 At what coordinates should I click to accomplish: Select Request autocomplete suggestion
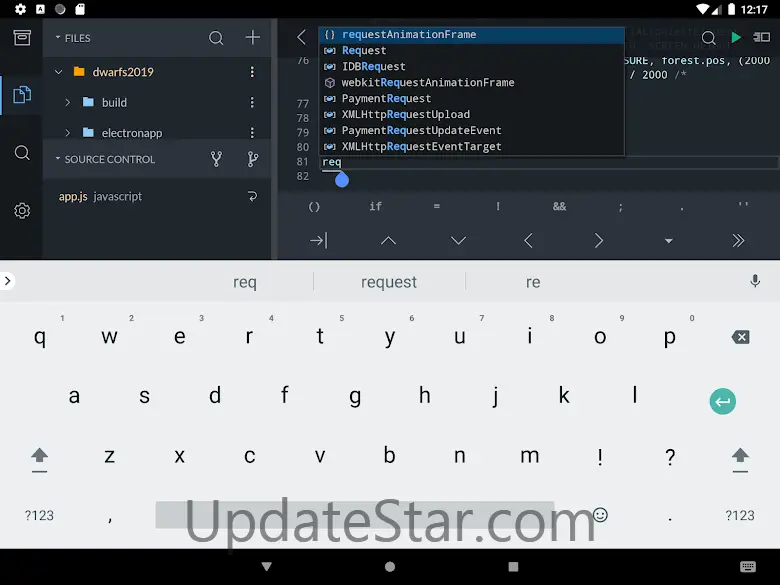[472, 50]
